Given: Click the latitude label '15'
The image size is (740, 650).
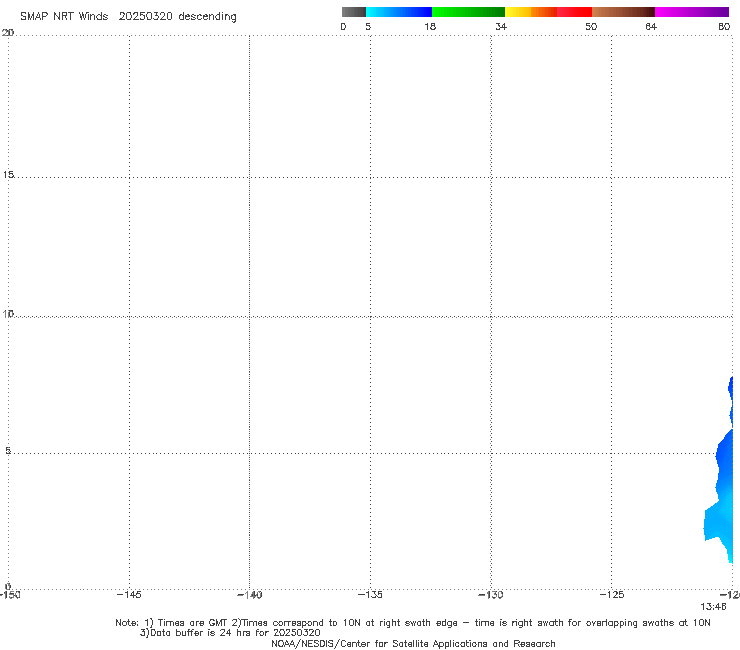Looking at the screenshot, I should coord(8,175).
